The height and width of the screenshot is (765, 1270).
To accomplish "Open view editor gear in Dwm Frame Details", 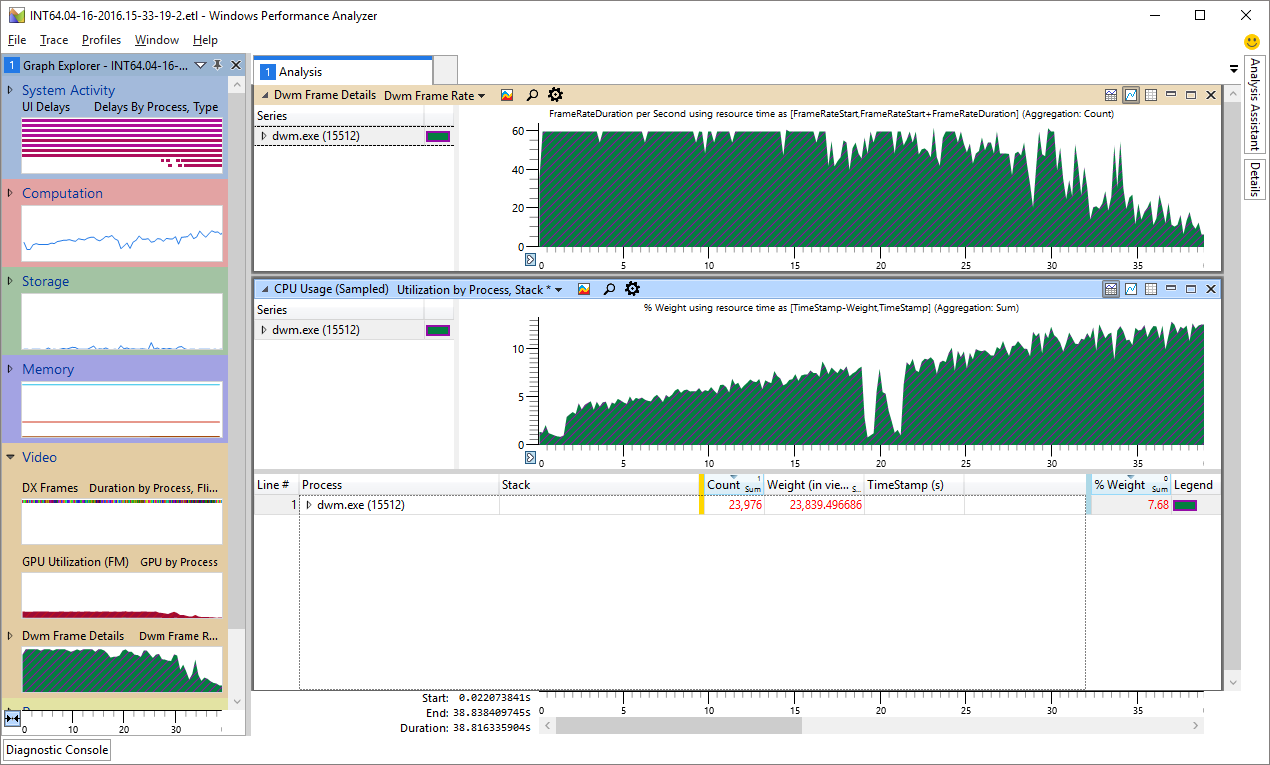I will (x=556, y=95).
